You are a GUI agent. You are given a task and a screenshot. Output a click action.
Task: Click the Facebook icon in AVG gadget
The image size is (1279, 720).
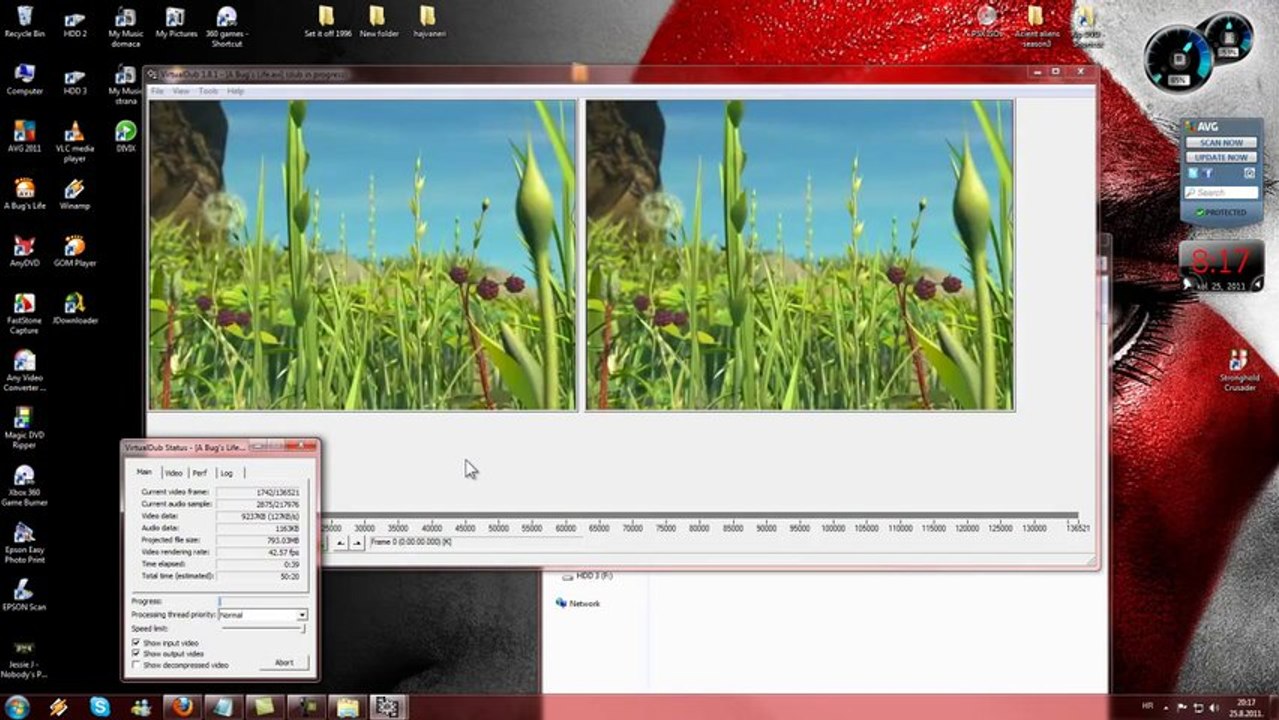click(x=1208, y=173)
